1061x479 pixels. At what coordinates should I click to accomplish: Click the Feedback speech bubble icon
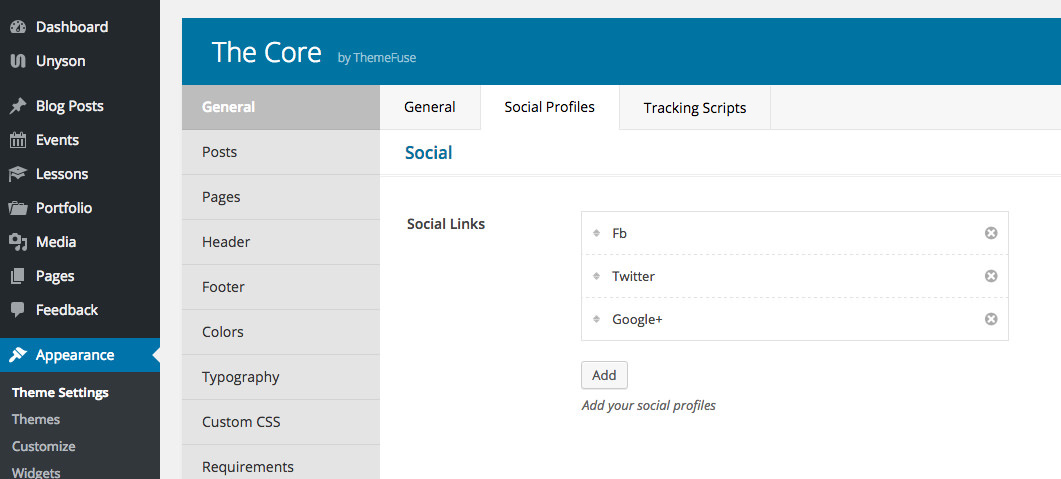(18, 310)
